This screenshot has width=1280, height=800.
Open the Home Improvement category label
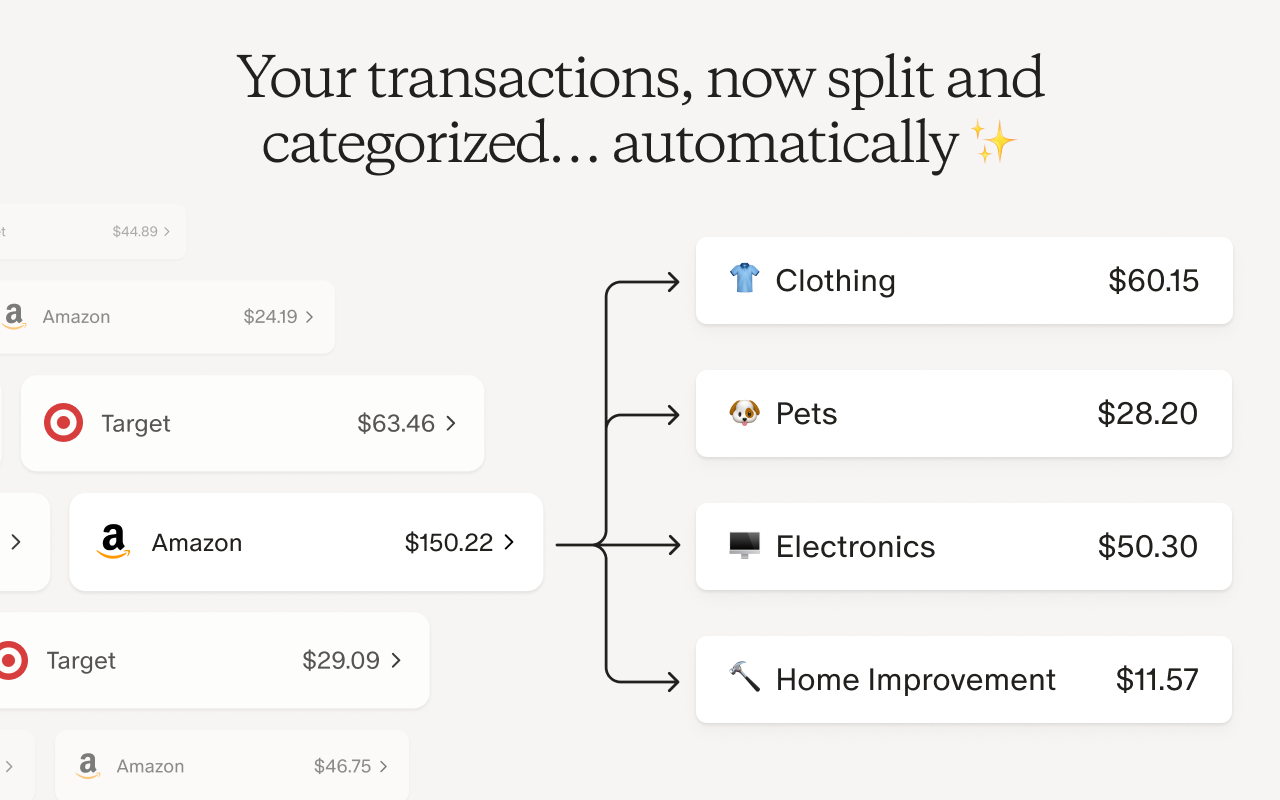(x=915, y=680)
